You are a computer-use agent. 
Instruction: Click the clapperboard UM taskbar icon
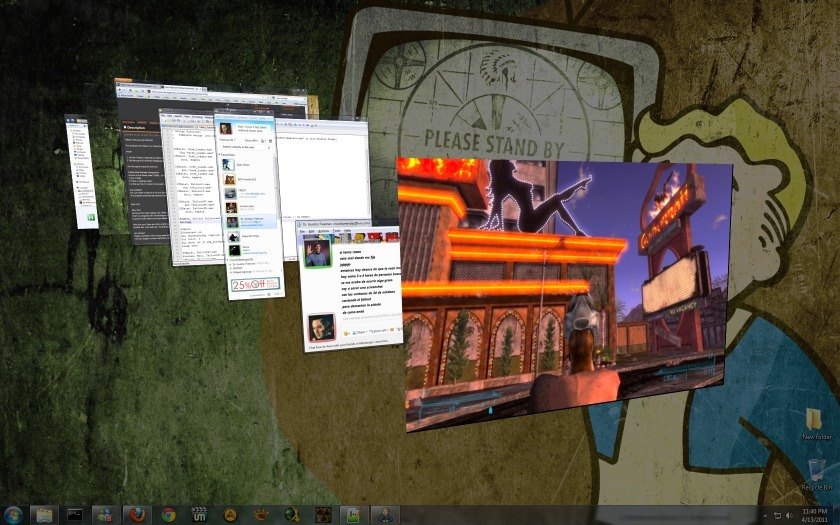pyautogui.click(x=200, y=514)
